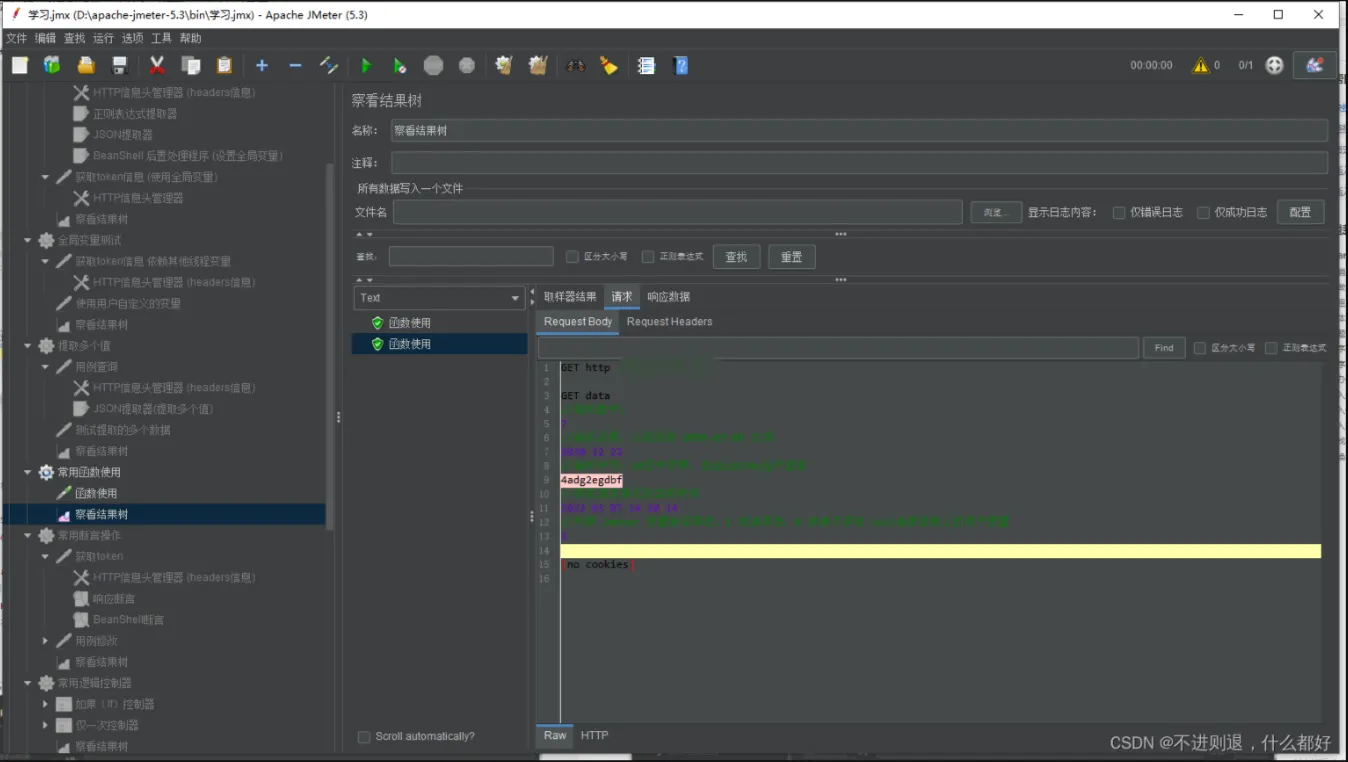Click the Shutdown test icon
This screenshot has height=762, width=1348.
coord(467,65)
